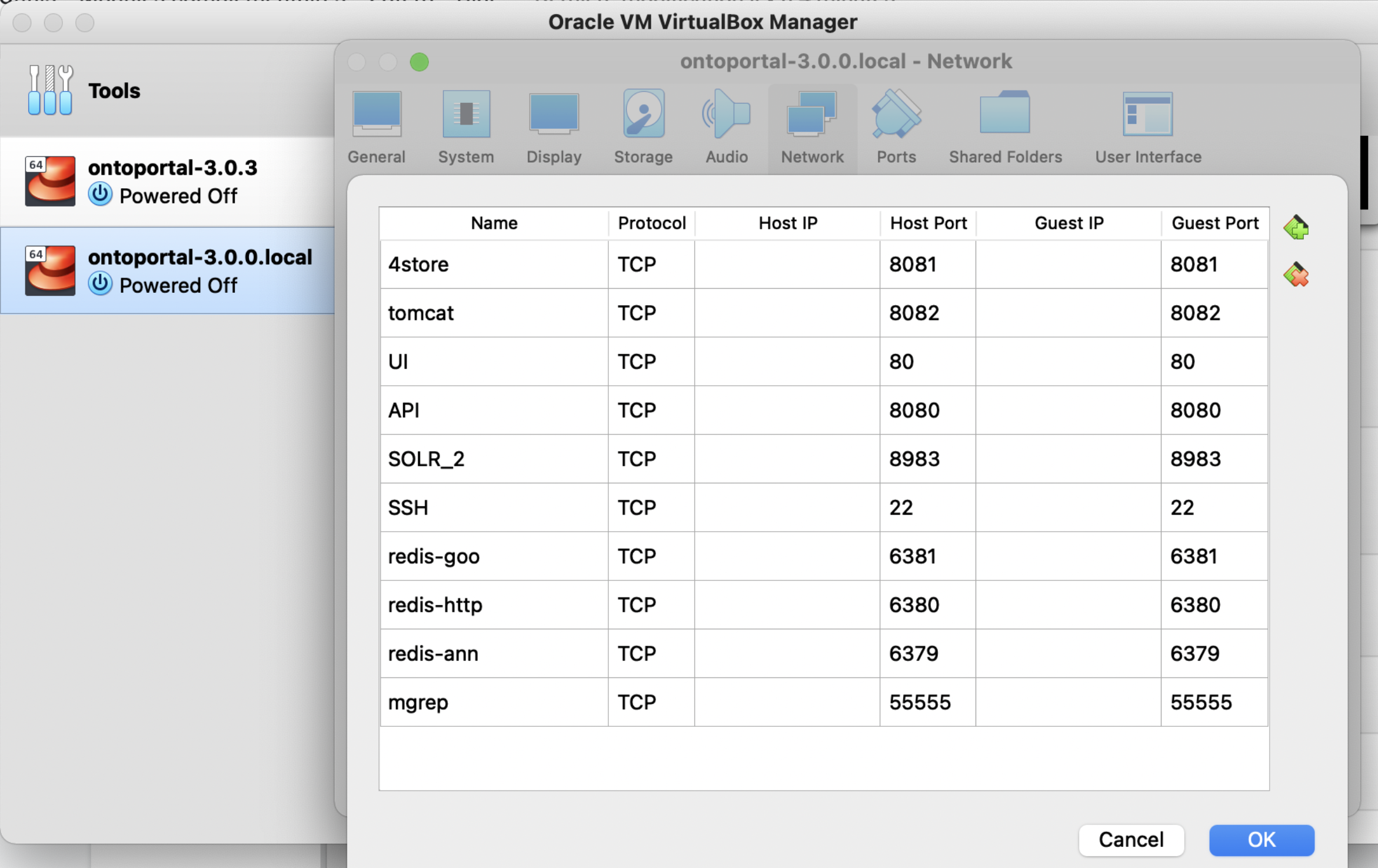The width and height of the screenshot is (1378, 868).
Task: Click host port 80 of UI rule
Action: 928,362
